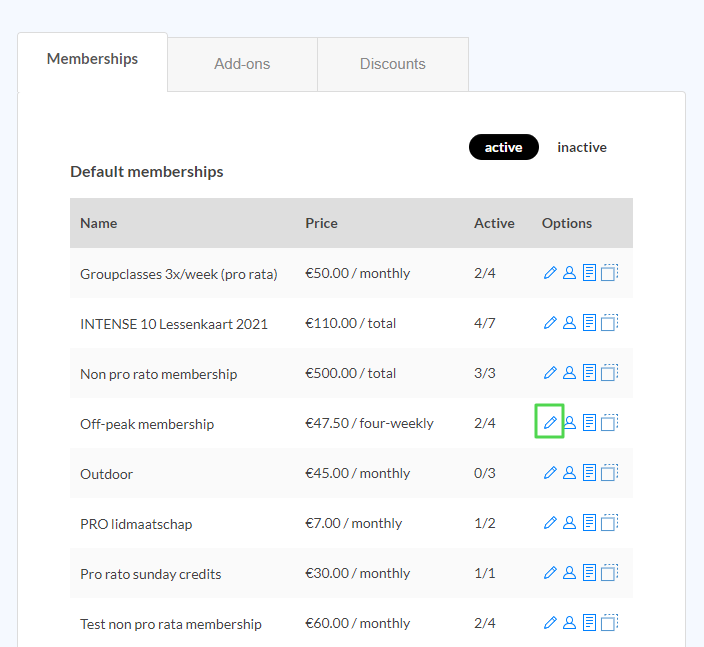This screenshot has width=704, height=647.
Task: Select the Options column header
Action: point(567,223)
